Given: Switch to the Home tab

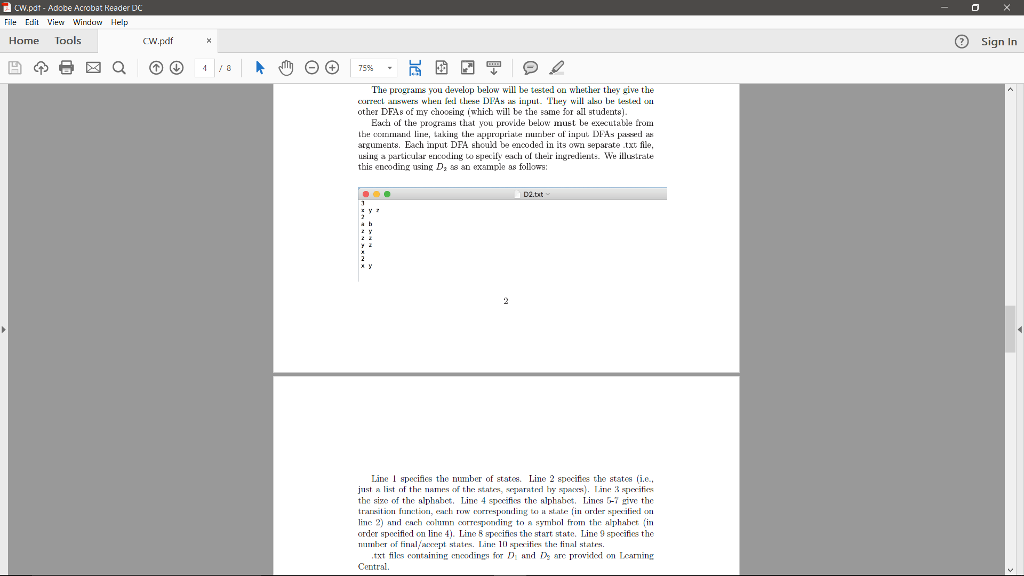Looking at the screenshot, I should tap(24, 40).
